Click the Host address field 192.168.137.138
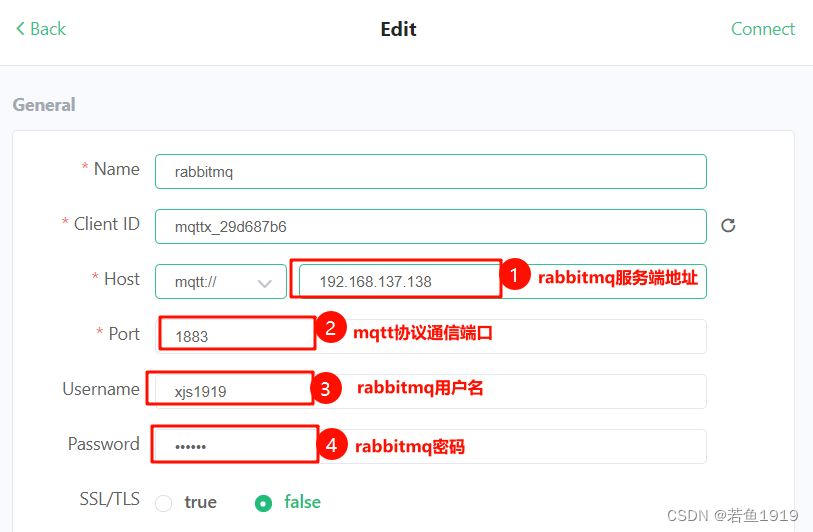The width and height of the screenshot is (813, 532). [x=502, y=282]
